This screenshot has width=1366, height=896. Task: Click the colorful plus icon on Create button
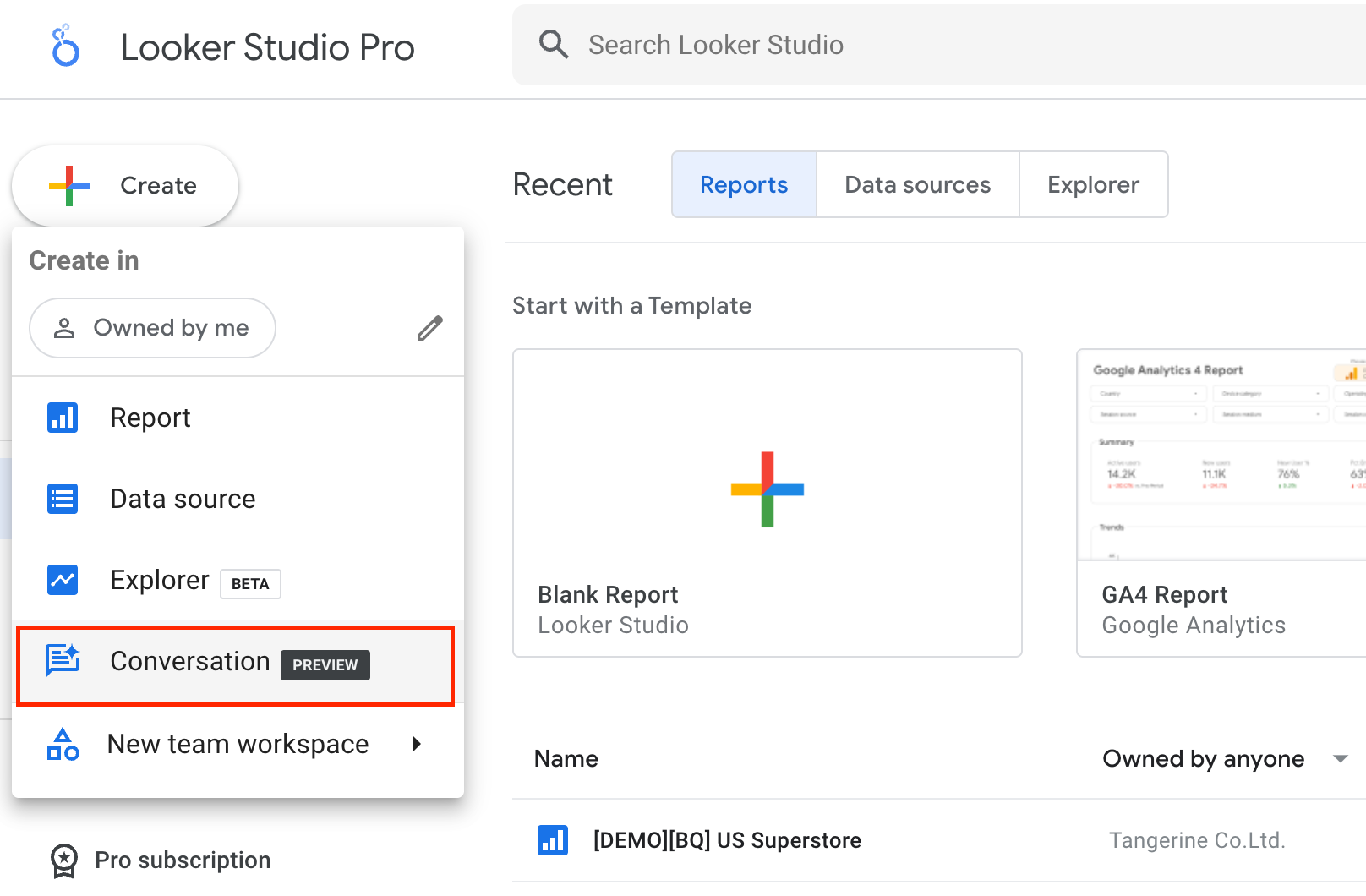[x=69, y=186]
